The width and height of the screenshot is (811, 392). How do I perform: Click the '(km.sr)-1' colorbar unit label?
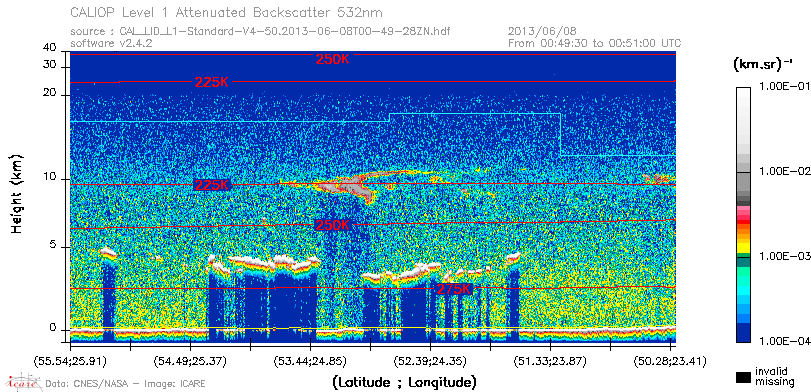coord(763,65)
